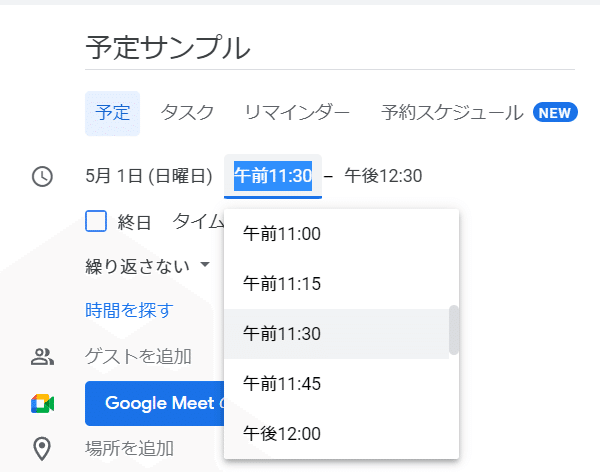The width and height of the screenshot is (600, 472).
Task: Select the 予定 tab
Action: (112, 113)
